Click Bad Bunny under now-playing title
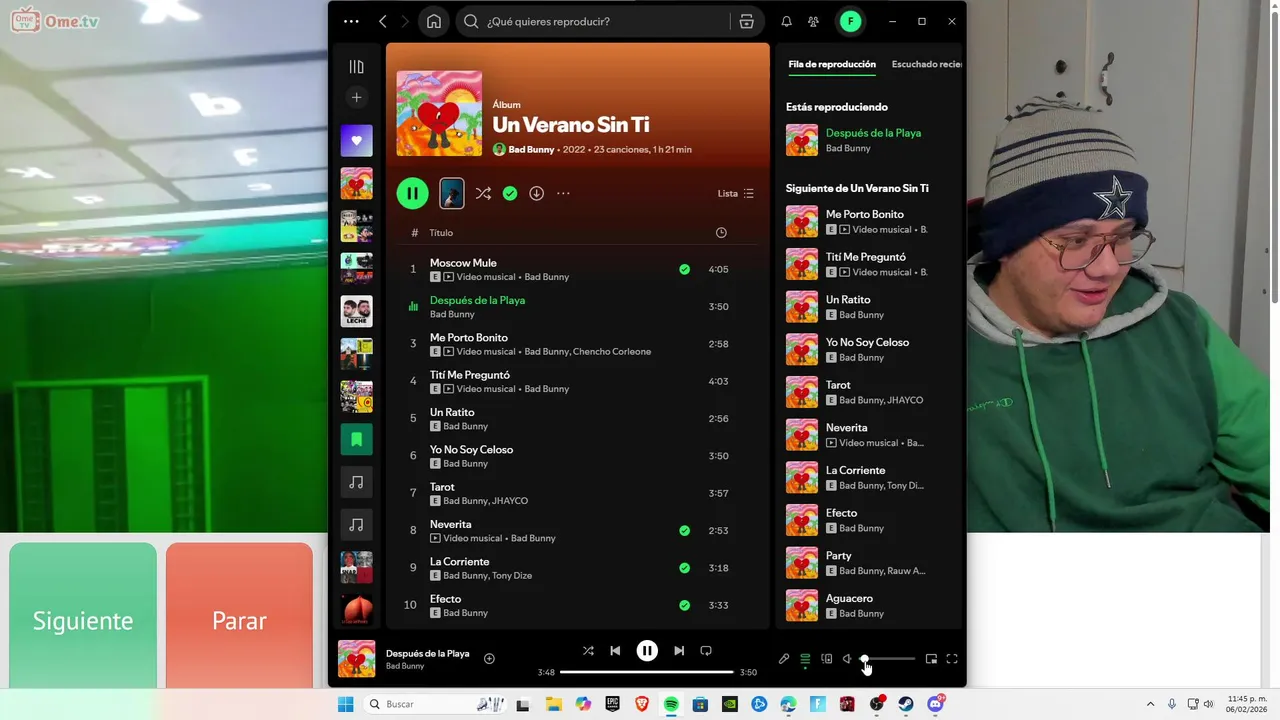1280x720 pixels. (405, 666)
